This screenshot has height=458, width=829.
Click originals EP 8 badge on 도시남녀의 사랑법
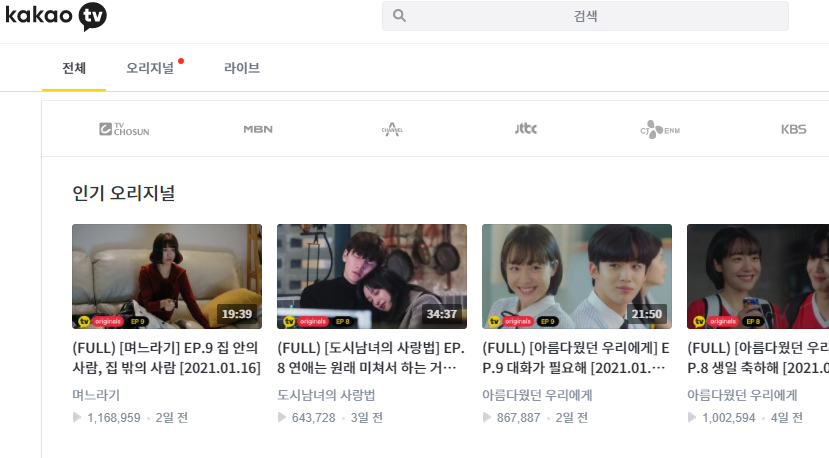[319, 321]
